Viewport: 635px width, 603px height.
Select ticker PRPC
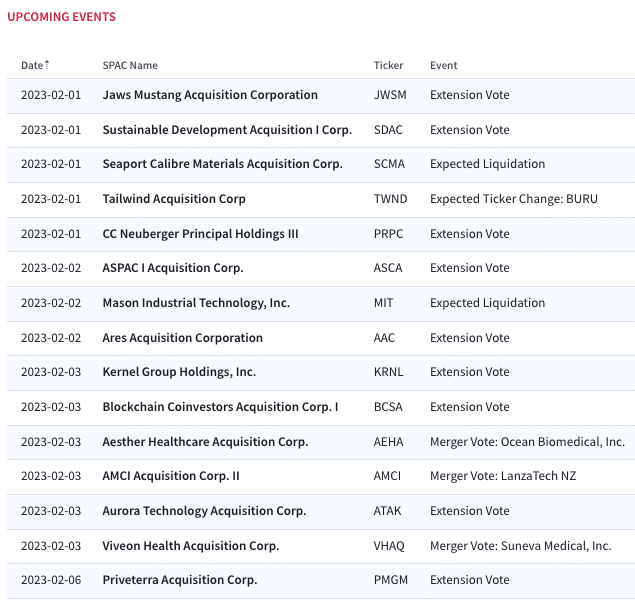(388, 234)
